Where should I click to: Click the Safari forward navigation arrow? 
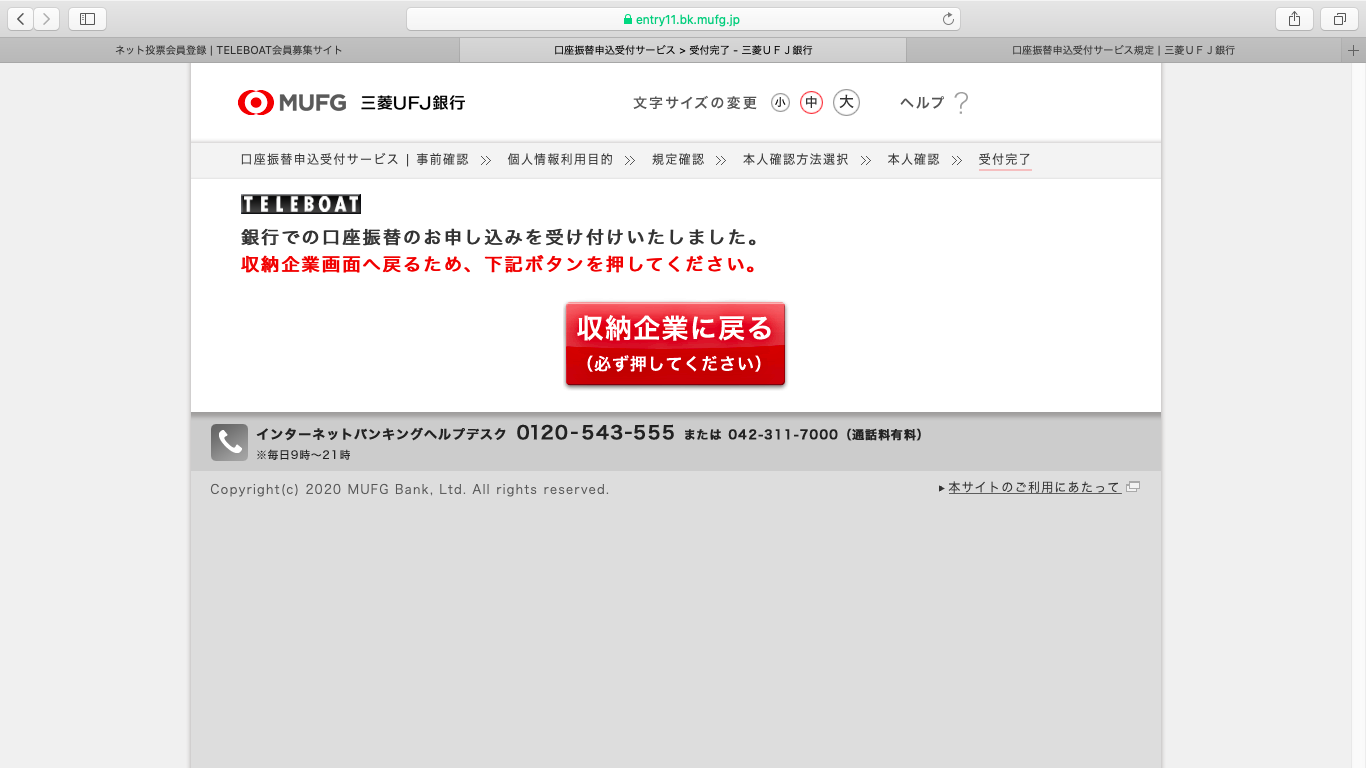[x=46, y=19]
